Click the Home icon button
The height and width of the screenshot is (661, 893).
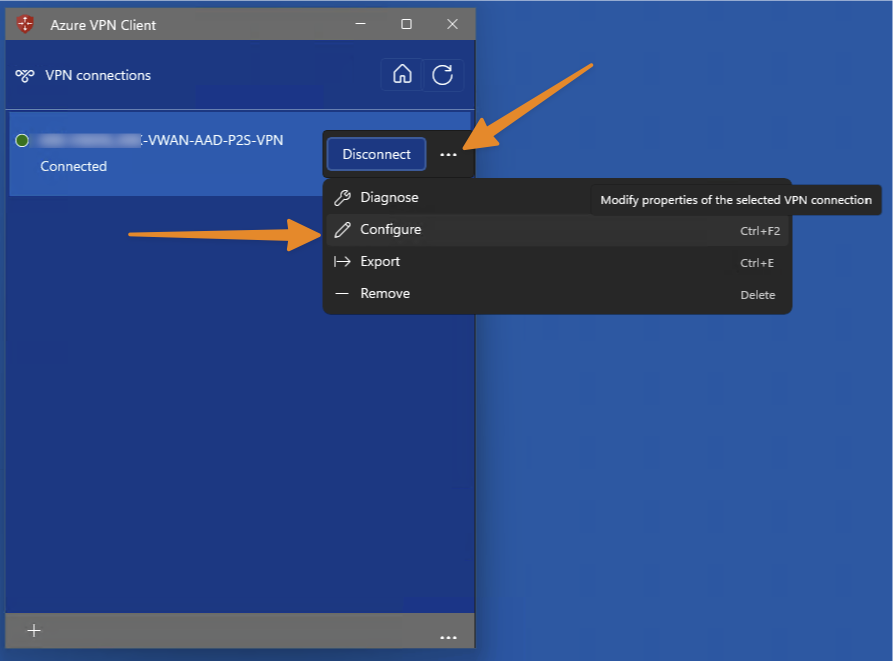click(x=402, y=75)
